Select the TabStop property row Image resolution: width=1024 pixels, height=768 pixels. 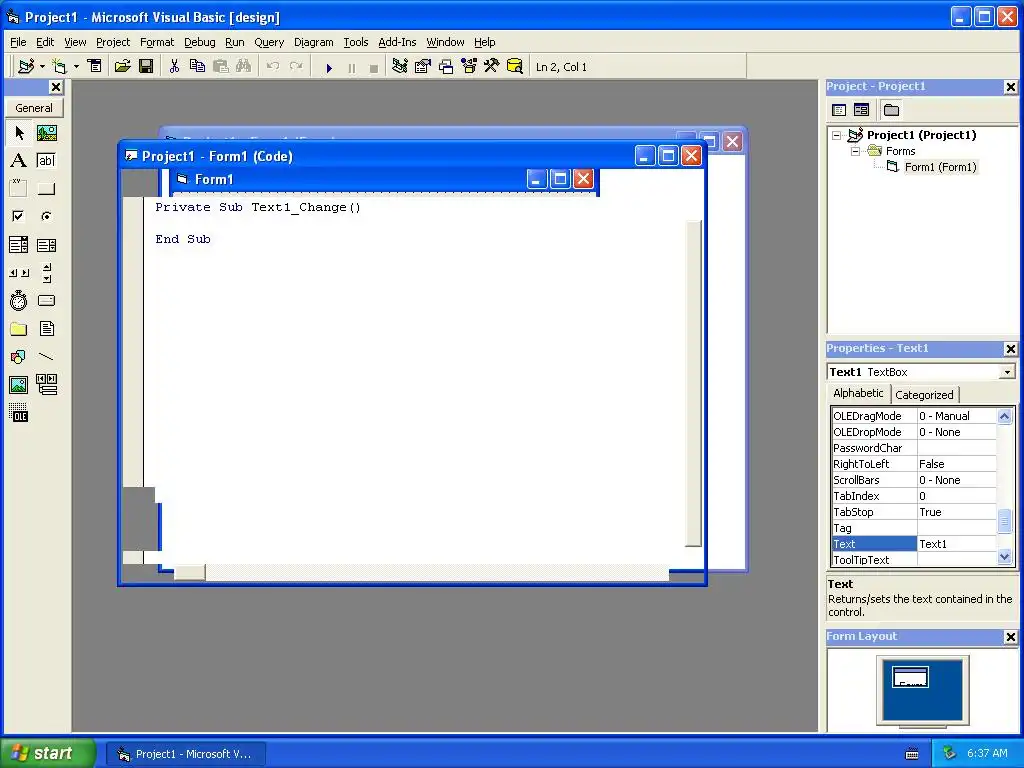point(914,512)
